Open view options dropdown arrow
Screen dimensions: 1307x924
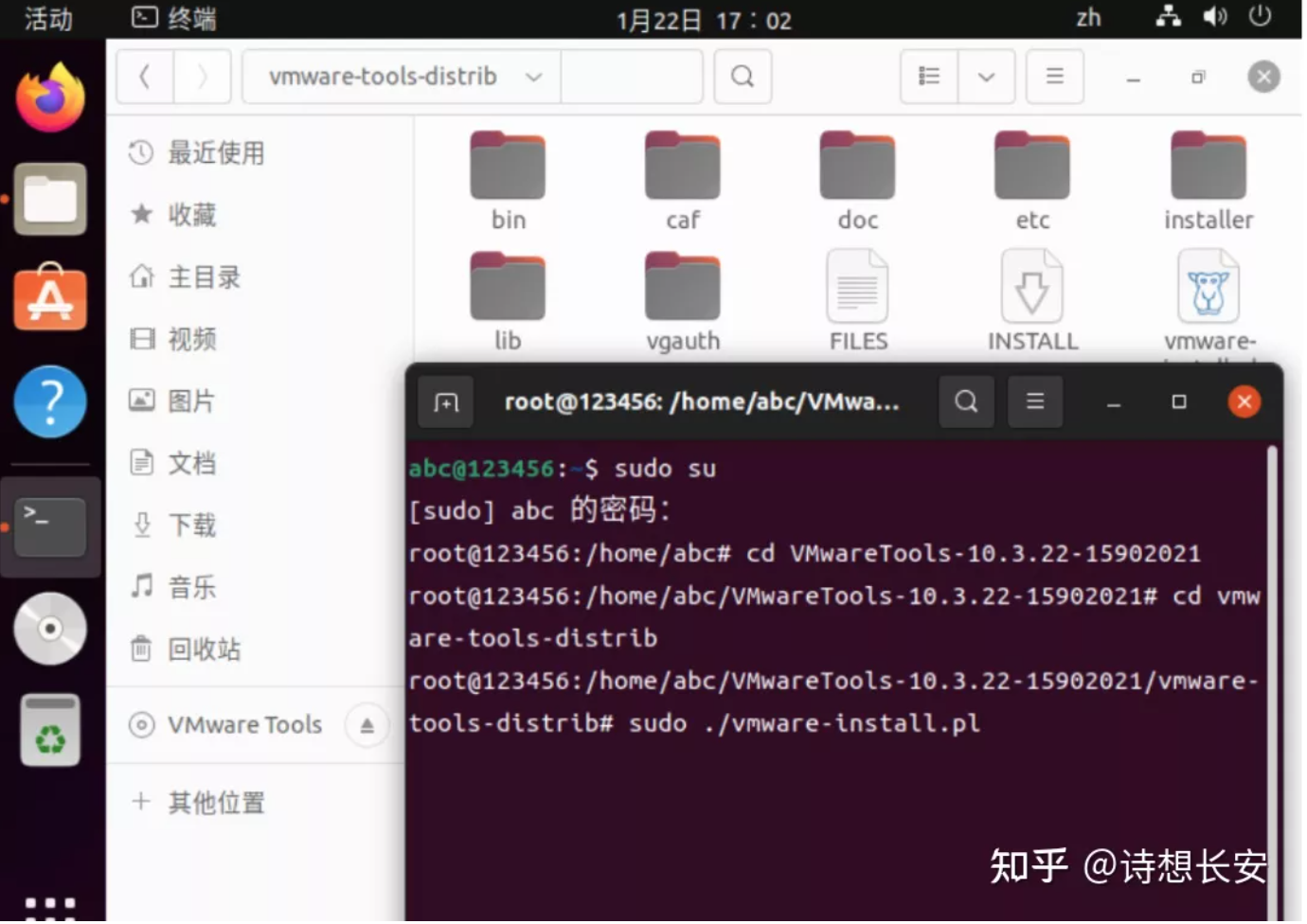(986, 77)
